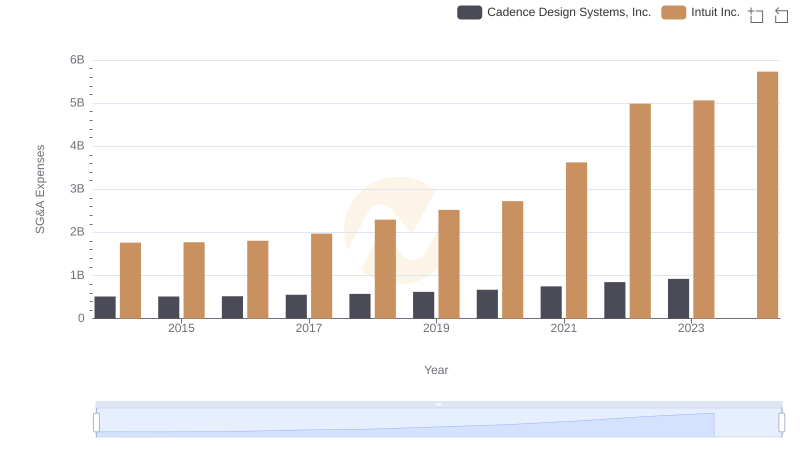Screen dimensions: 800x461
Task: Click the Year axis title
Action: click(436, 370)
